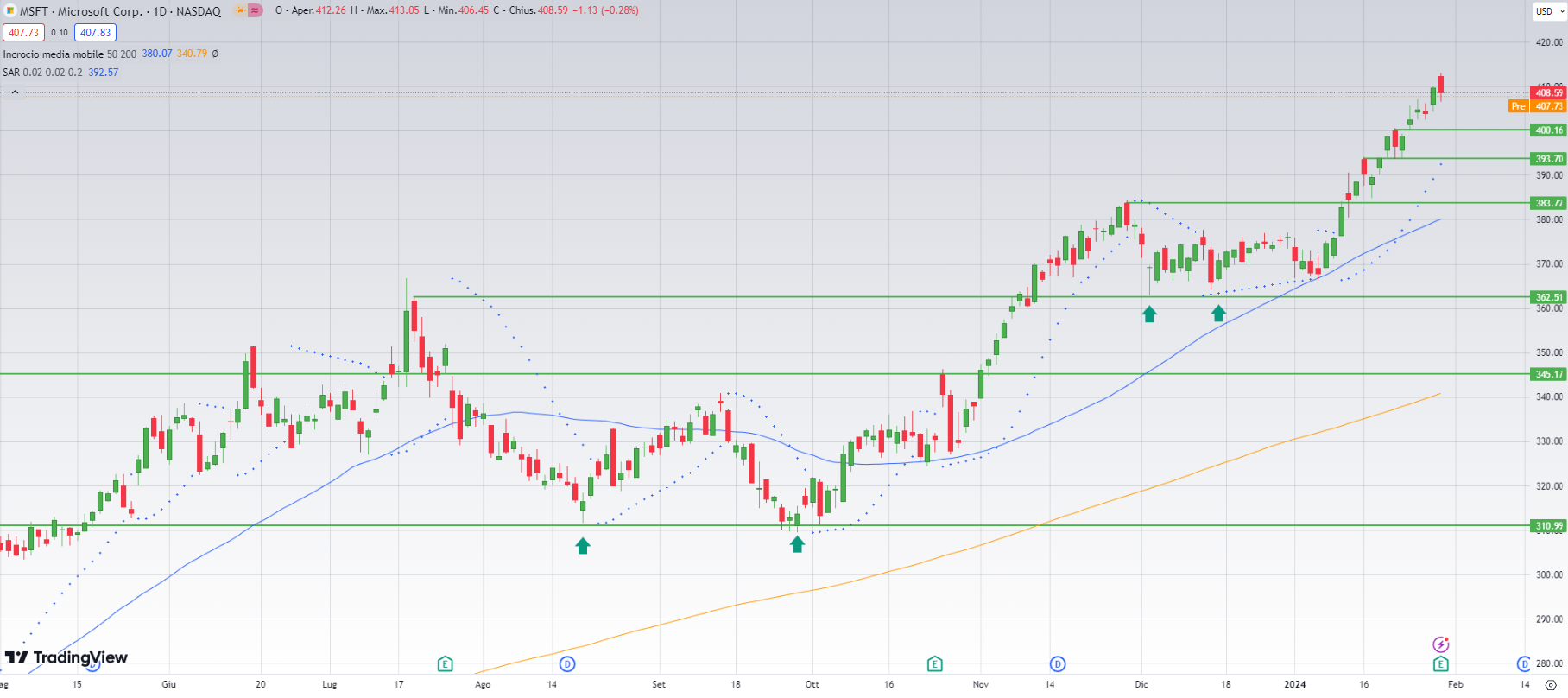Image resolution: width=1568 pixels, height=698 pixels.
Task: Click the Microsoft logo icon beside MSFT
Action: (x=10, y=10)
